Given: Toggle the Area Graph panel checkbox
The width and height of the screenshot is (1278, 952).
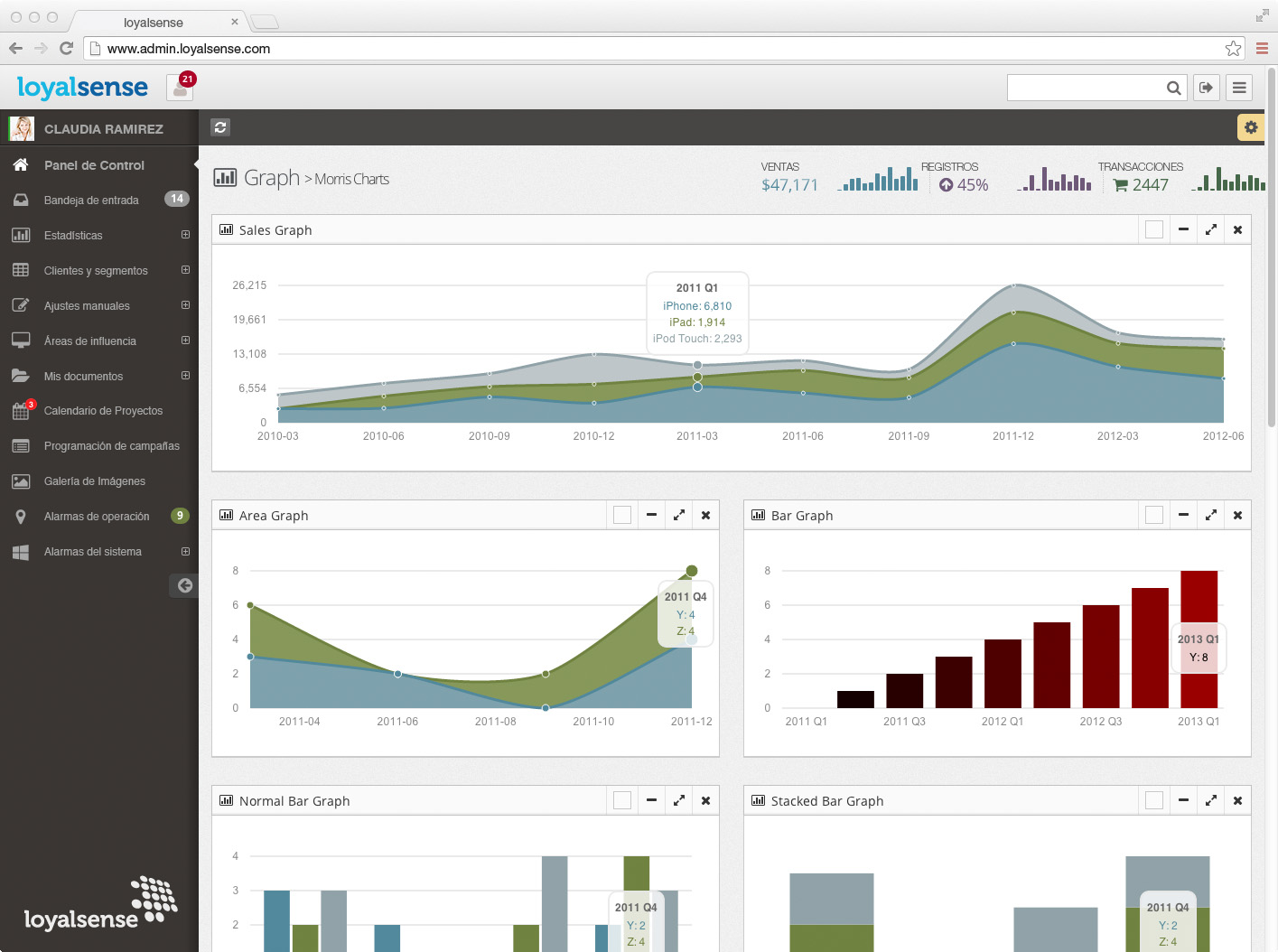Looking at the screenshot, I should click(622, 516).
